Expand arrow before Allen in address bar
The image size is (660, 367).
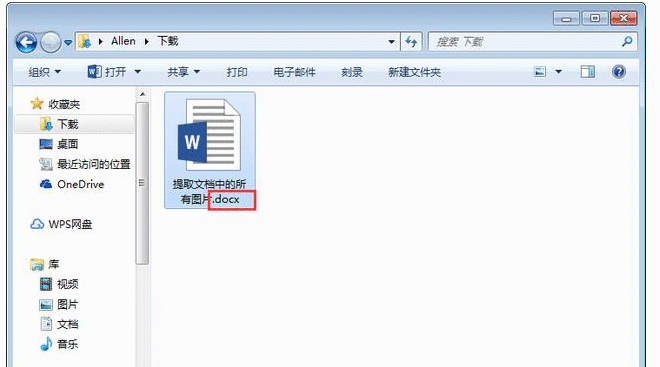[x=101, y=42]
